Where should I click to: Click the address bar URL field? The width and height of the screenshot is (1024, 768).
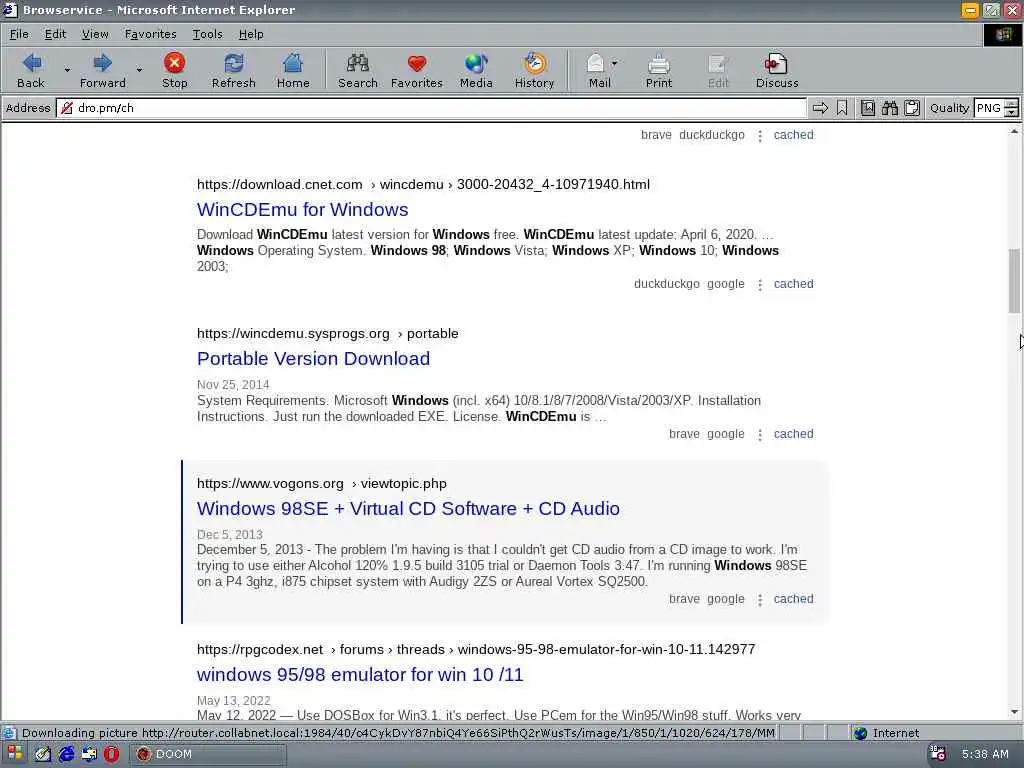pos(431,108)
